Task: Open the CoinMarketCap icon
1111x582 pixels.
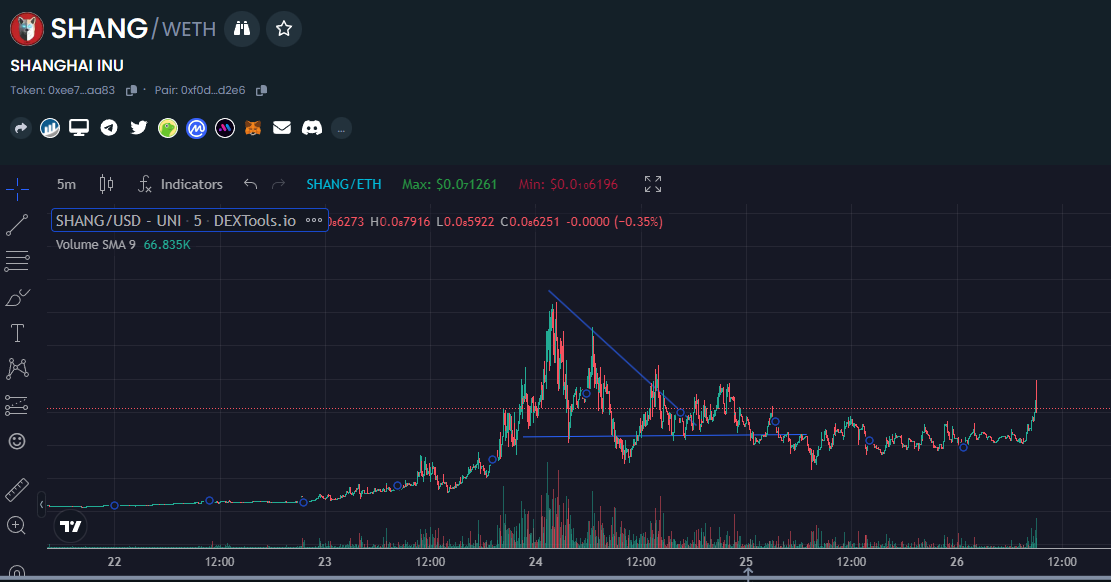Action: click(196, 128)
